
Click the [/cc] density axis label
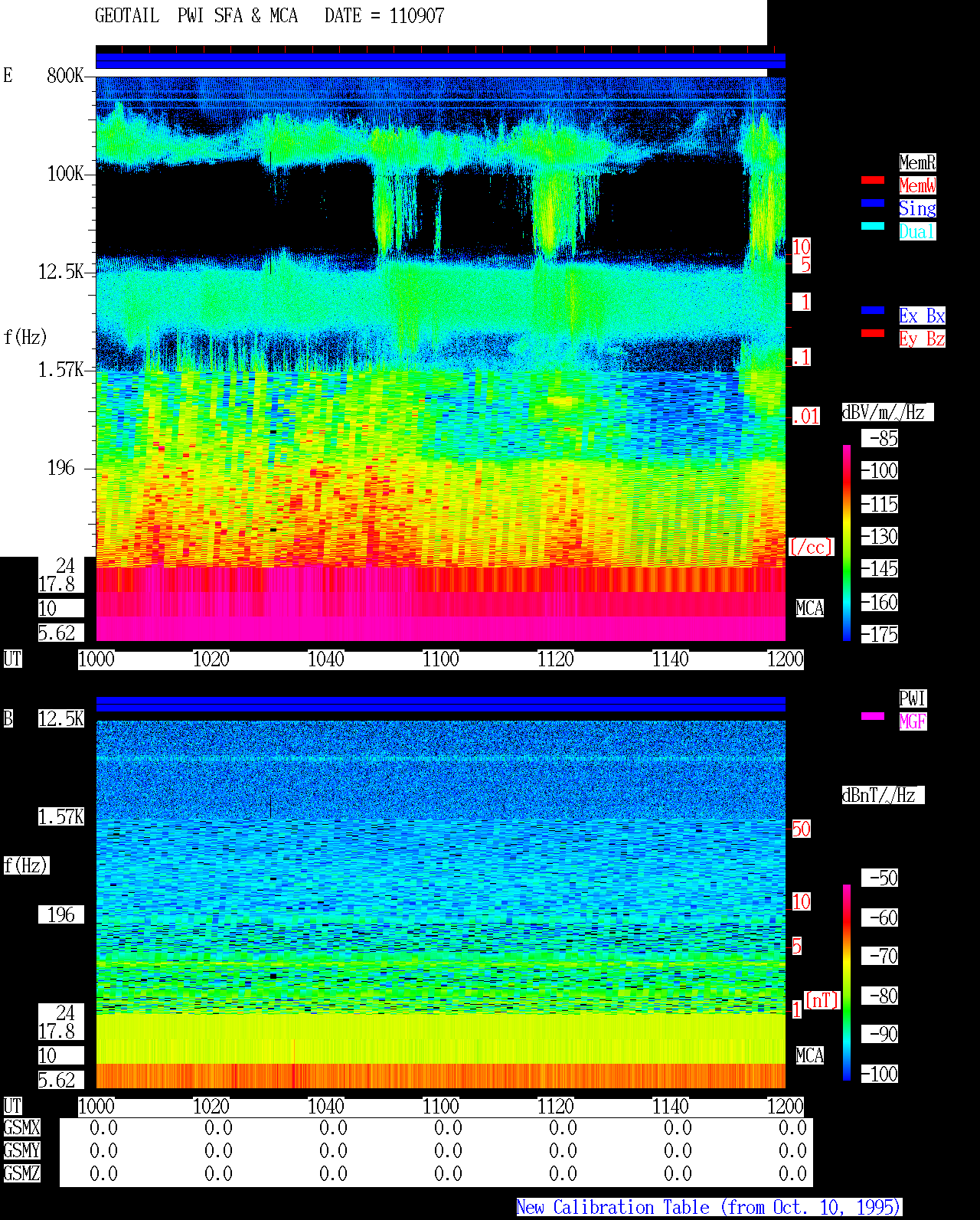[811, 548]
